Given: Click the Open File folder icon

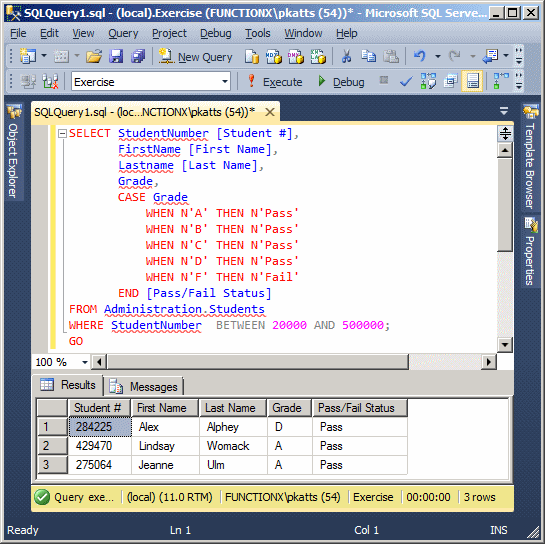Looking at the screenshot, I should coord(94,56).
